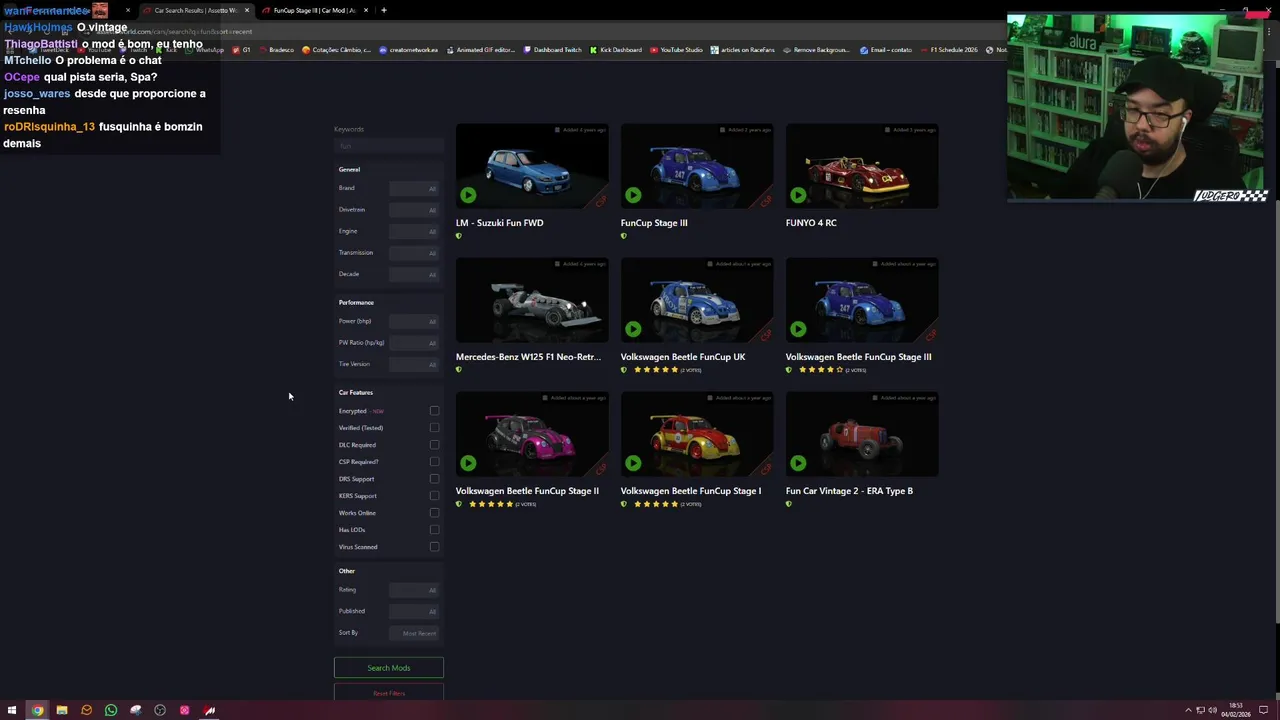Click the Keywords search input field
1280x720 pixels.
click(388, 146)
